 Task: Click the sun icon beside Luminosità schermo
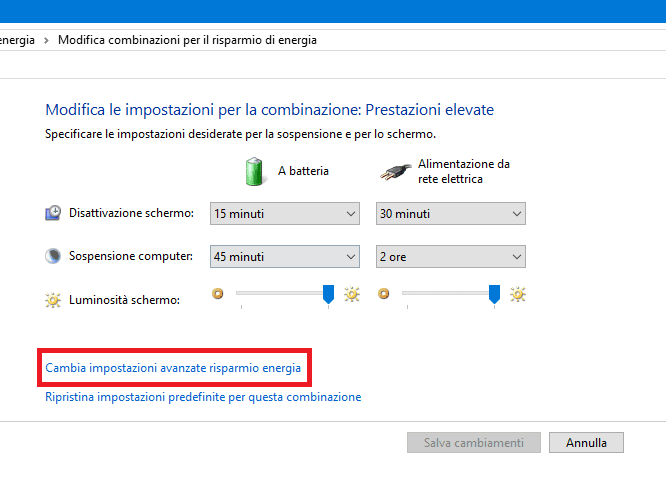[53, 299]
